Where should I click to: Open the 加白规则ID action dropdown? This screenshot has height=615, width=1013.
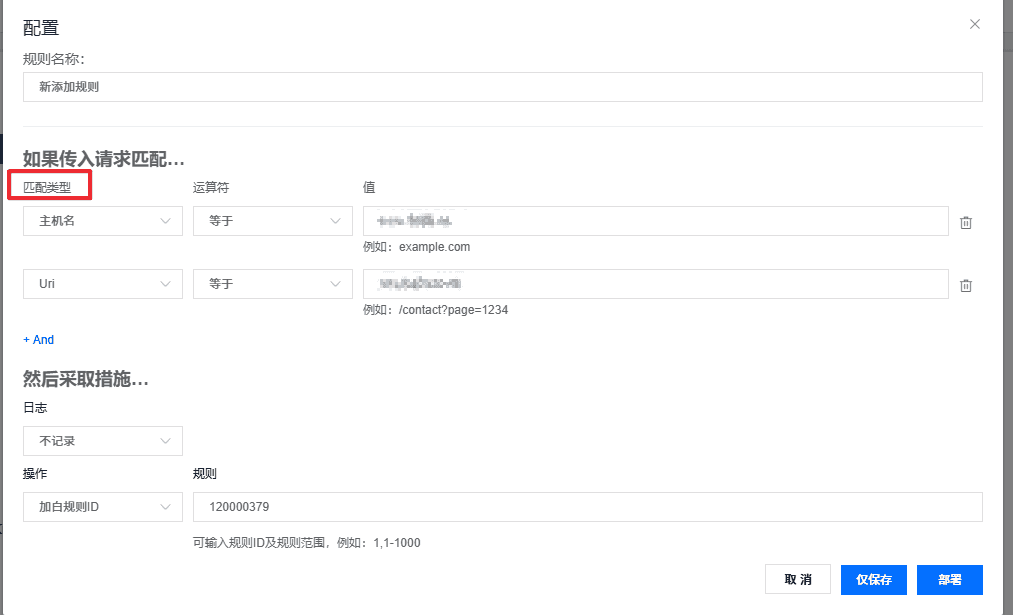103,507
